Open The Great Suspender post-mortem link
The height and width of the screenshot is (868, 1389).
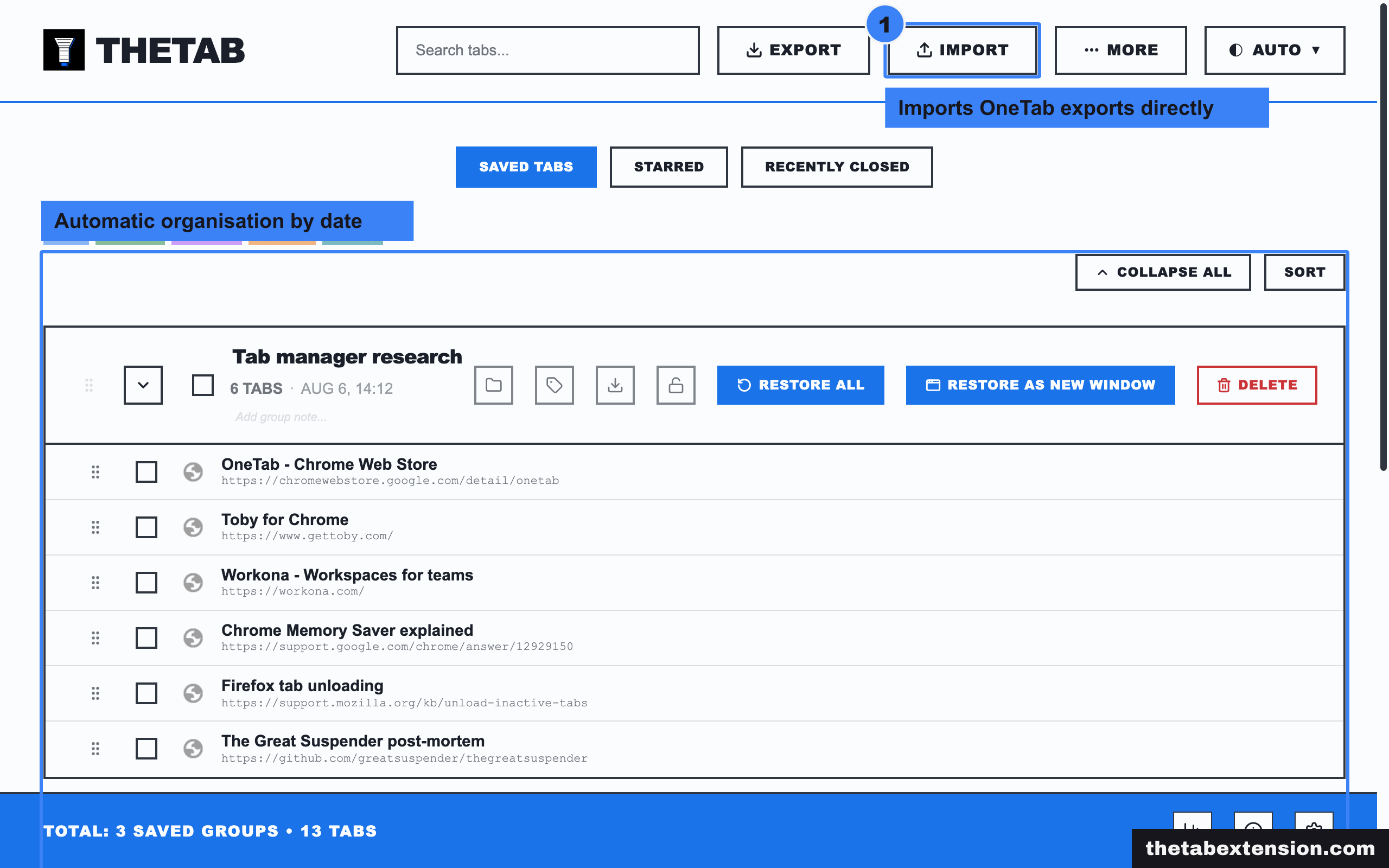click(x=353, y=741)
